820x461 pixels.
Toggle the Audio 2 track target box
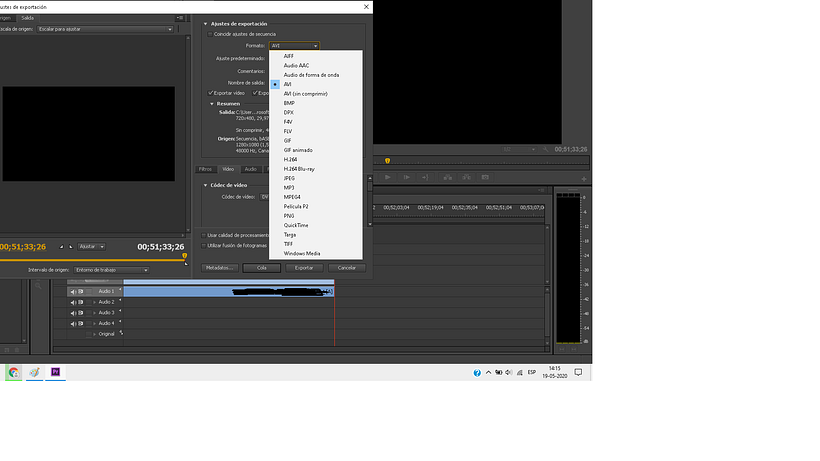pos(88,302)
